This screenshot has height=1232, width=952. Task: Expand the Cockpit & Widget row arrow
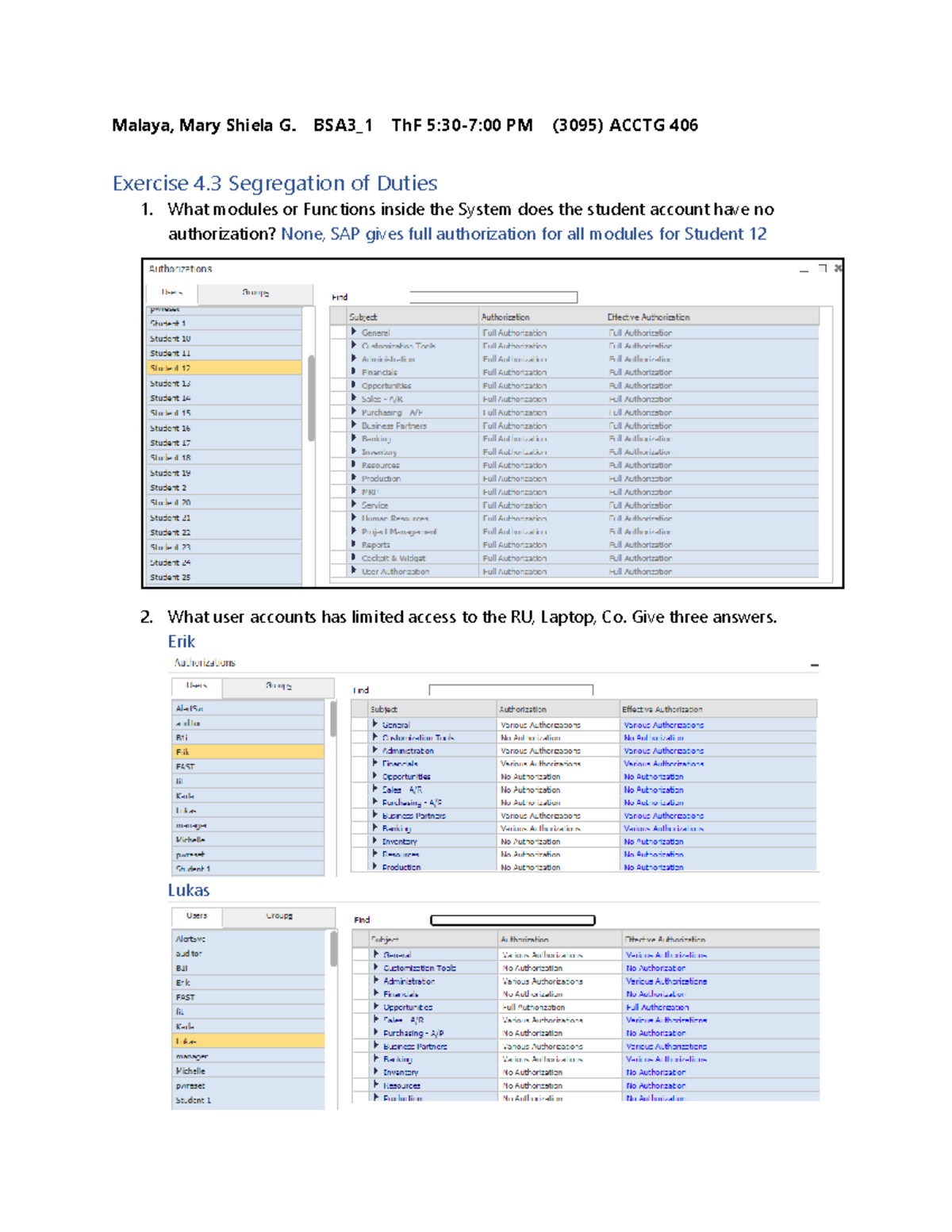pyautogui.click(x=354, y=558)
